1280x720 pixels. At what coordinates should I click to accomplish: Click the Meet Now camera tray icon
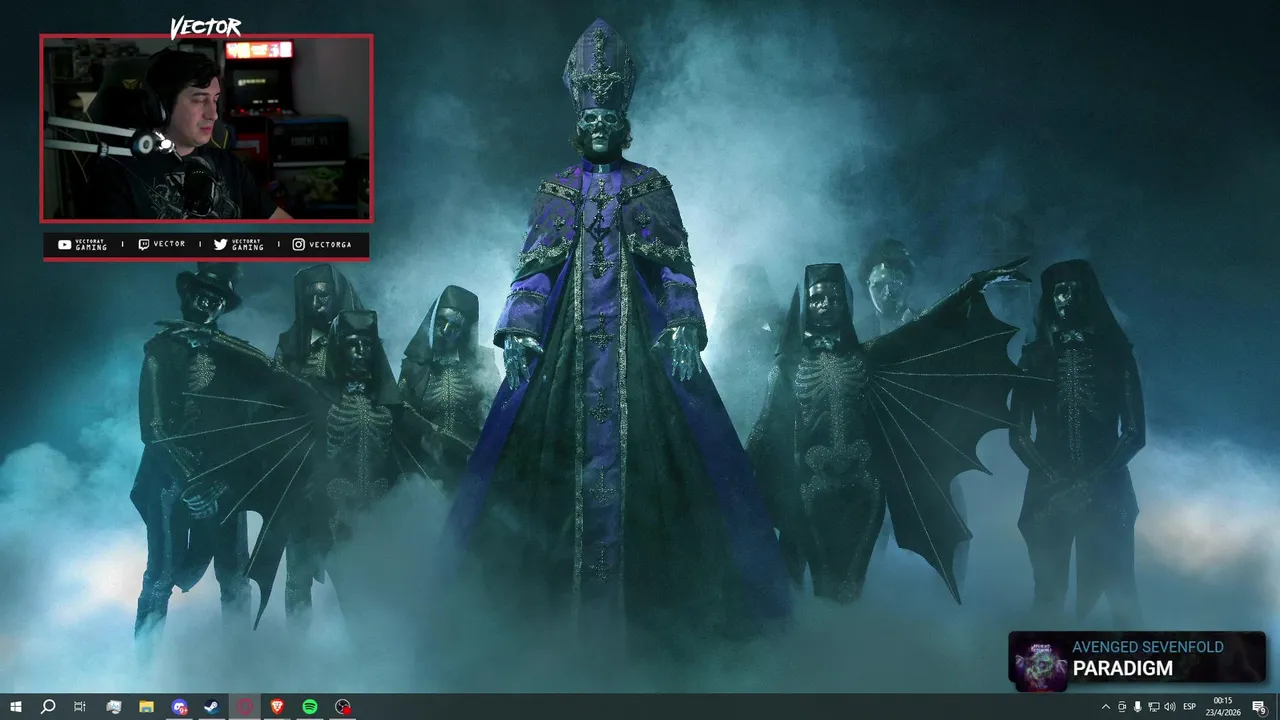(1121, 707)
